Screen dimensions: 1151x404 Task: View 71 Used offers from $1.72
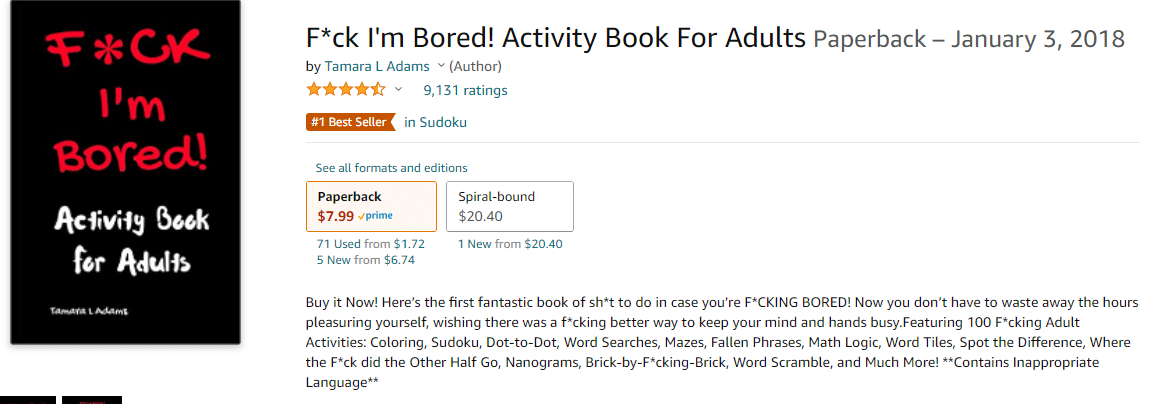pyautogui.click(x=371, y=244)
